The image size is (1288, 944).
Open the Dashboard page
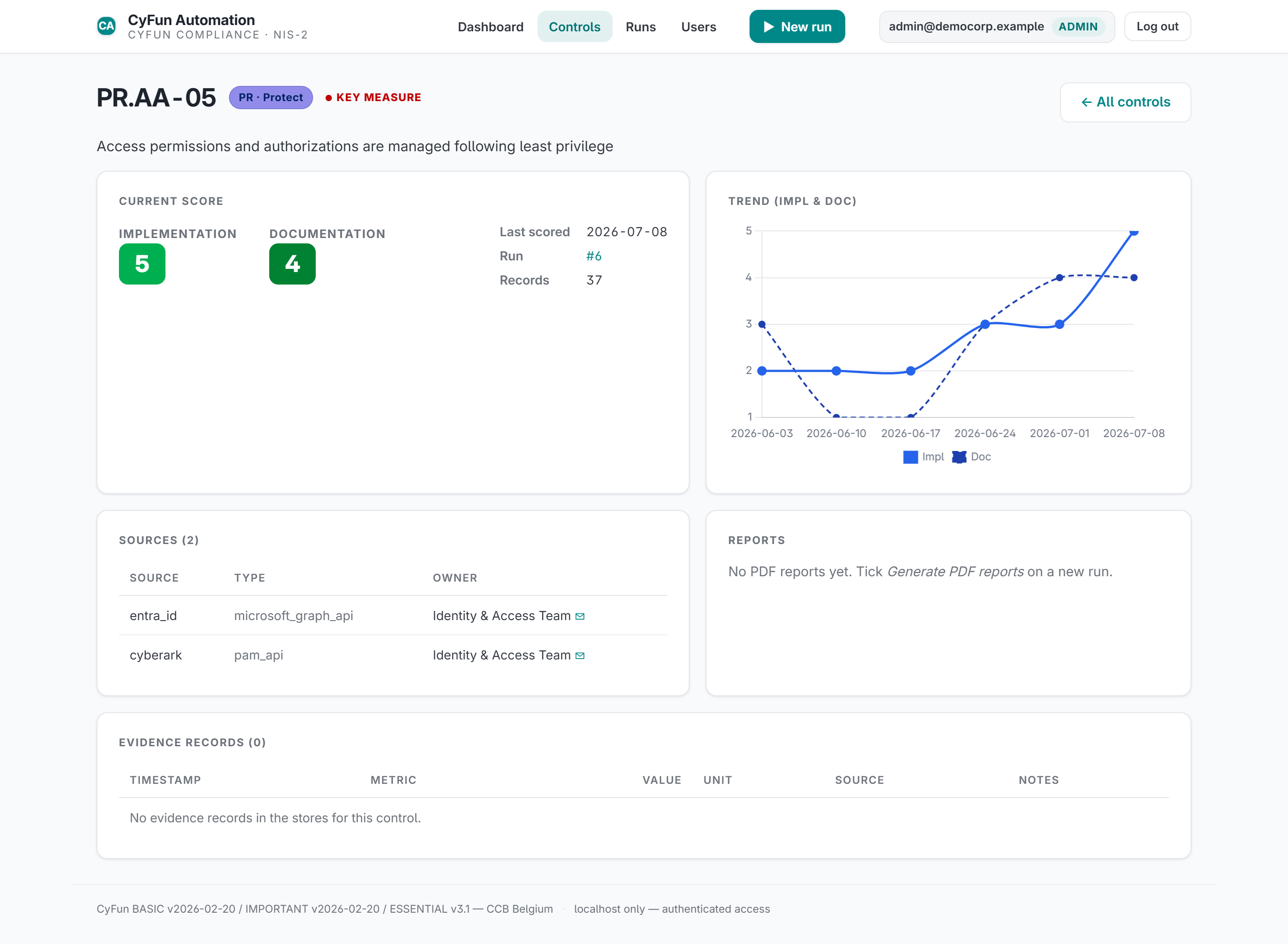tap(491, 27)
